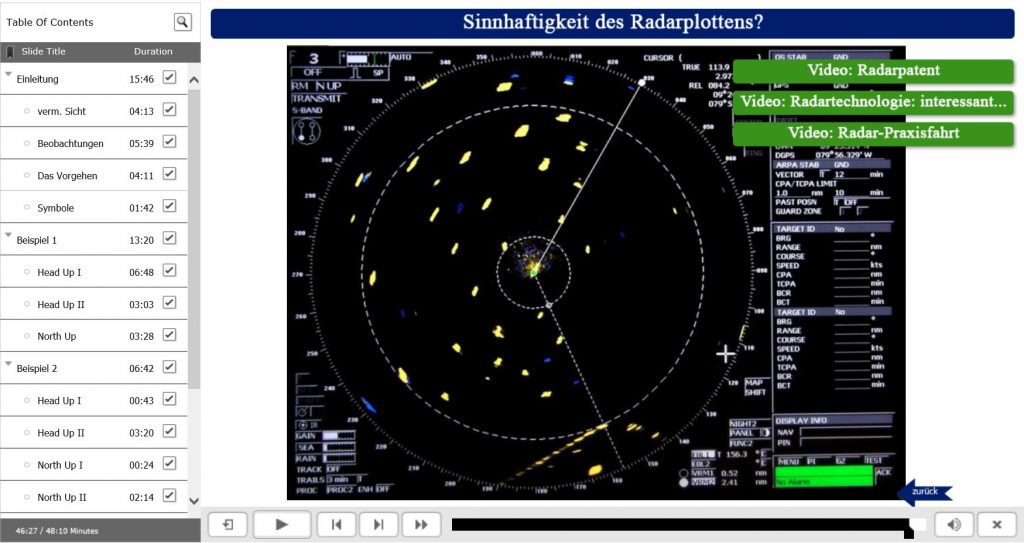Viewport: 1024px width, 543px height.
Task: Open the table of contents search
Action: click(182, 21)
